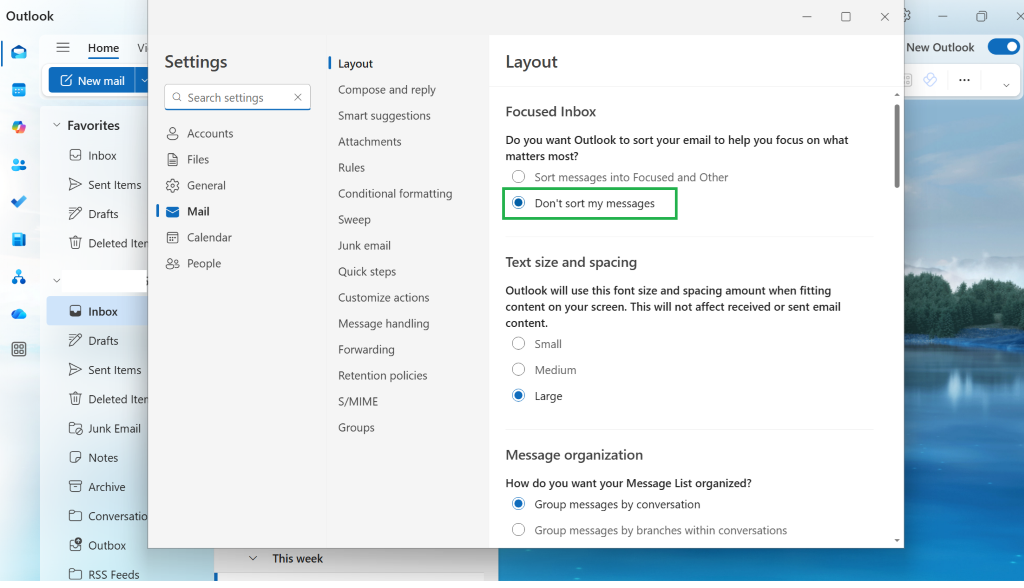Open Retention policies settings
The width and height of the screenshot is (1024, 588).
click(383, 376)
